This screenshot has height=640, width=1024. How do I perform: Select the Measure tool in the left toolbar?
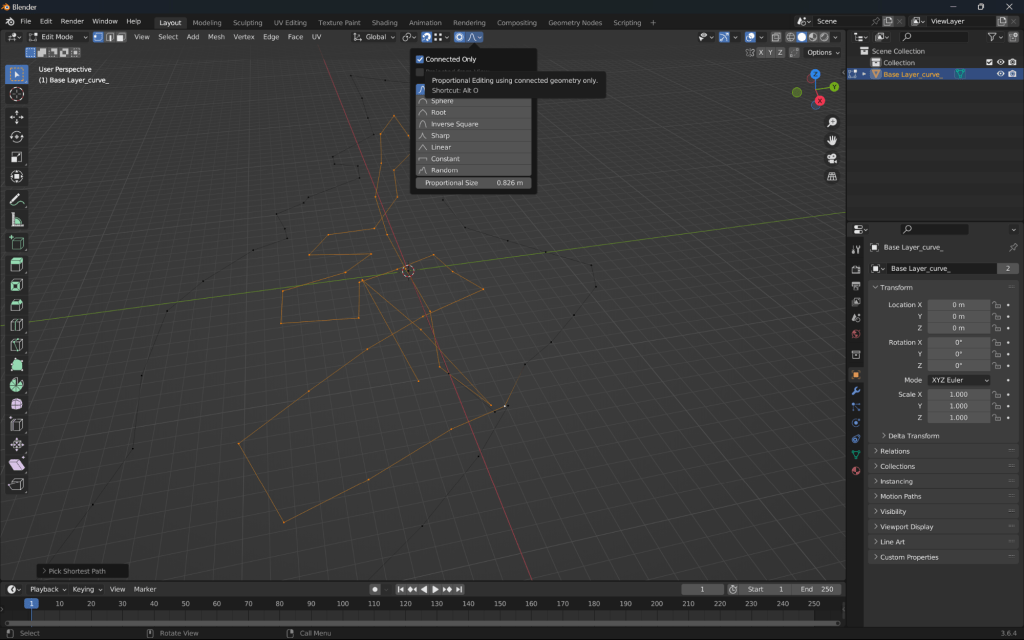[17, 220]
